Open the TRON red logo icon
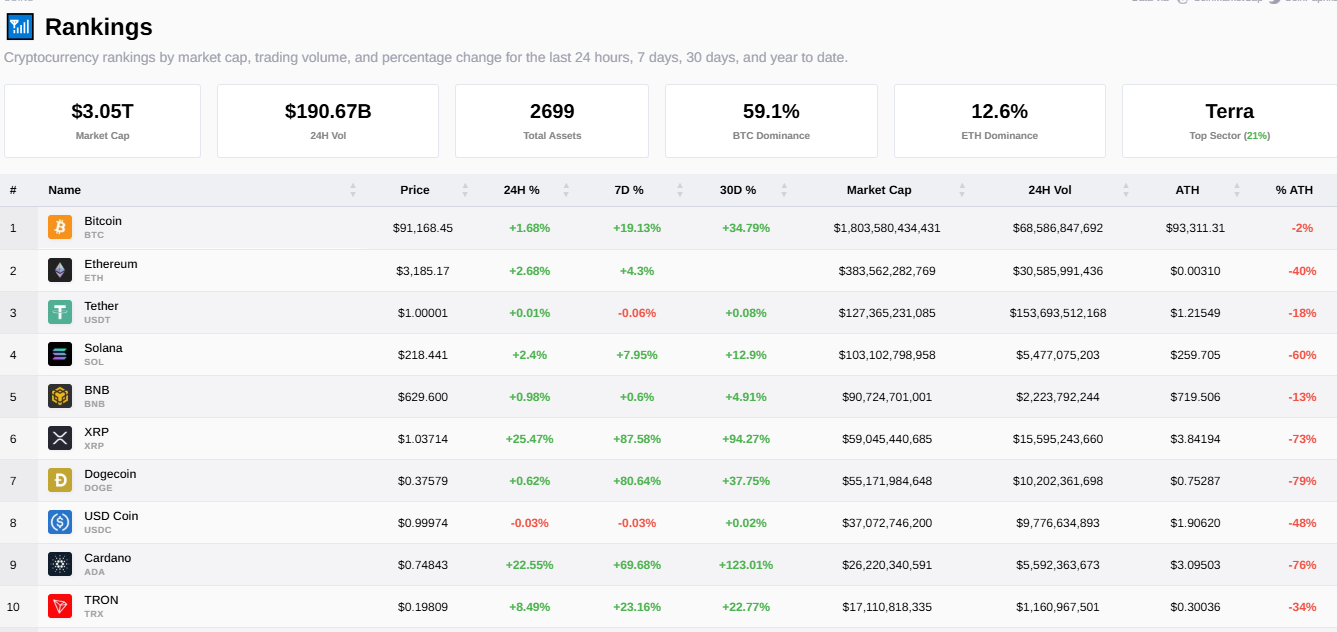 pos(59,606)
